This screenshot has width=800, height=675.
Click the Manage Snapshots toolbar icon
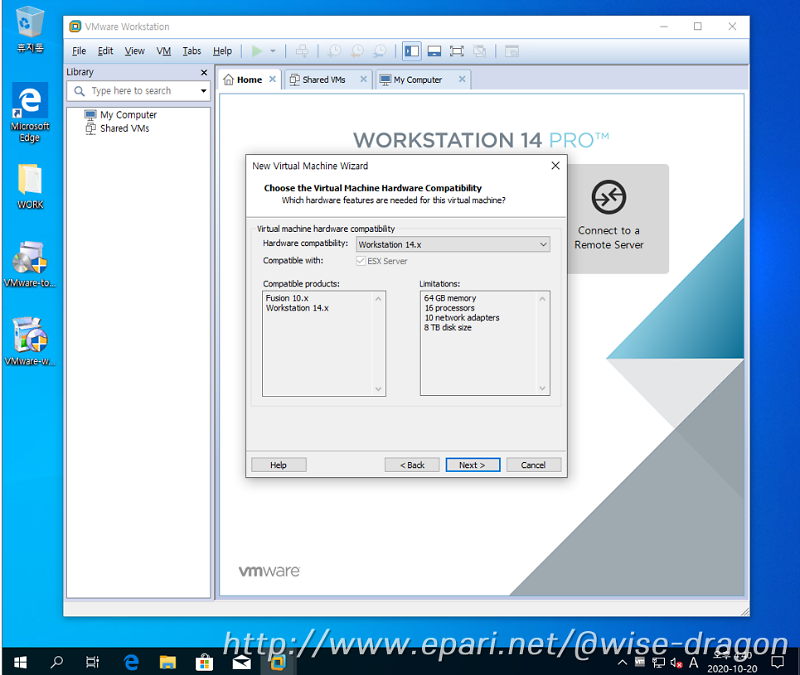(380, 51)
